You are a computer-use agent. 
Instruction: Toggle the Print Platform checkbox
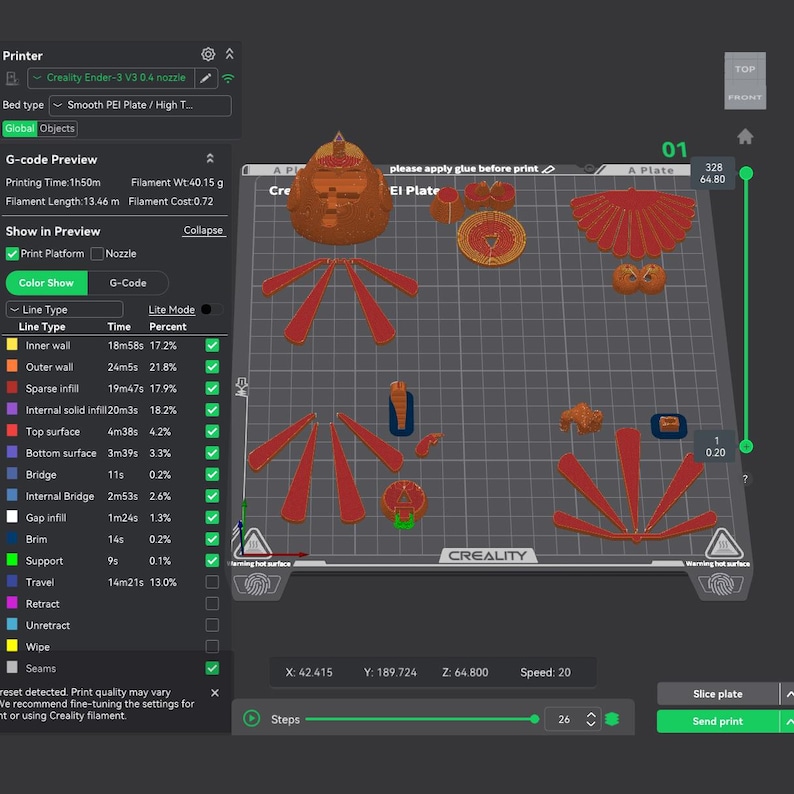click(12, 254)
